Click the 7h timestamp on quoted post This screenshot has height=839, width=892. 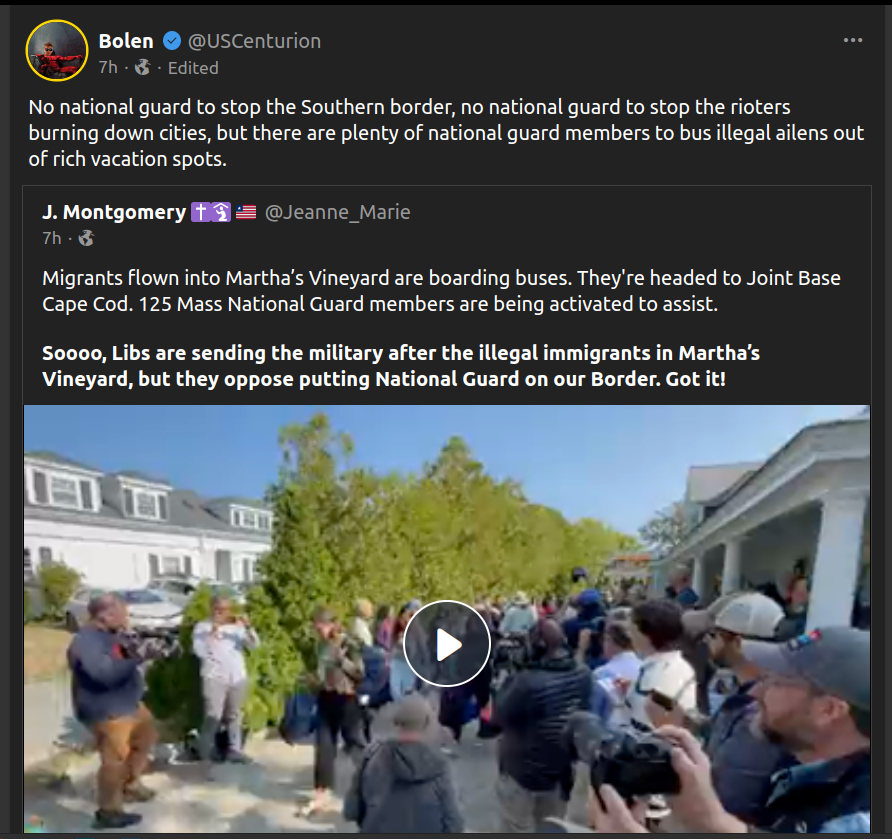point(52,238)
